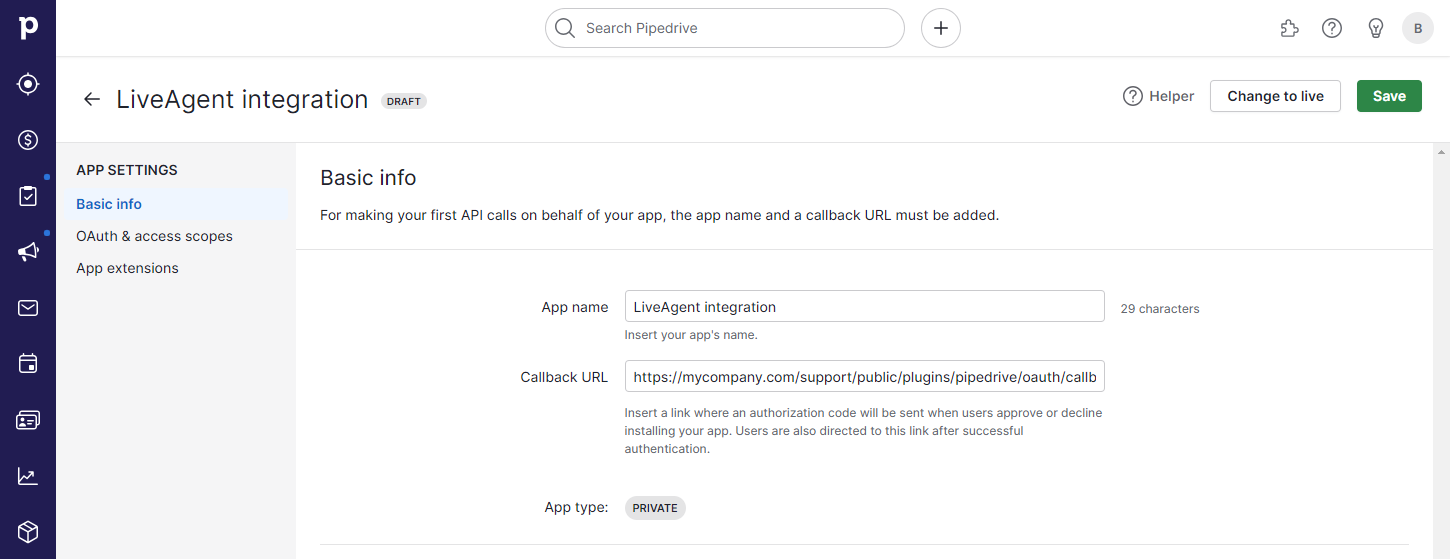Image resolution: width=1450 pixels, height=559 pixels.
Task: Open the App extensions settings section
Action: (127, 268)
